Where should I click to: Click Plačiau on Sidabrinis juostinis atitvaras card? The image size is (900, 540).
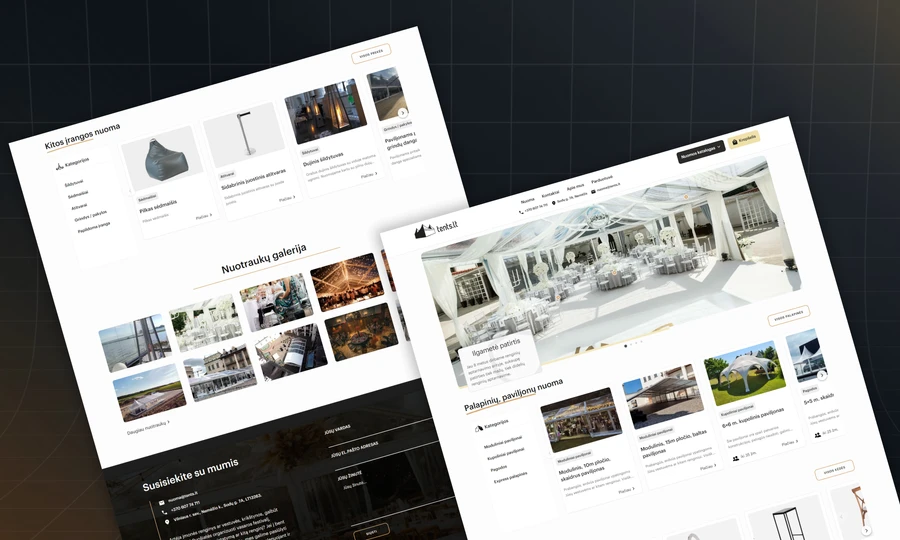(287, 199)
